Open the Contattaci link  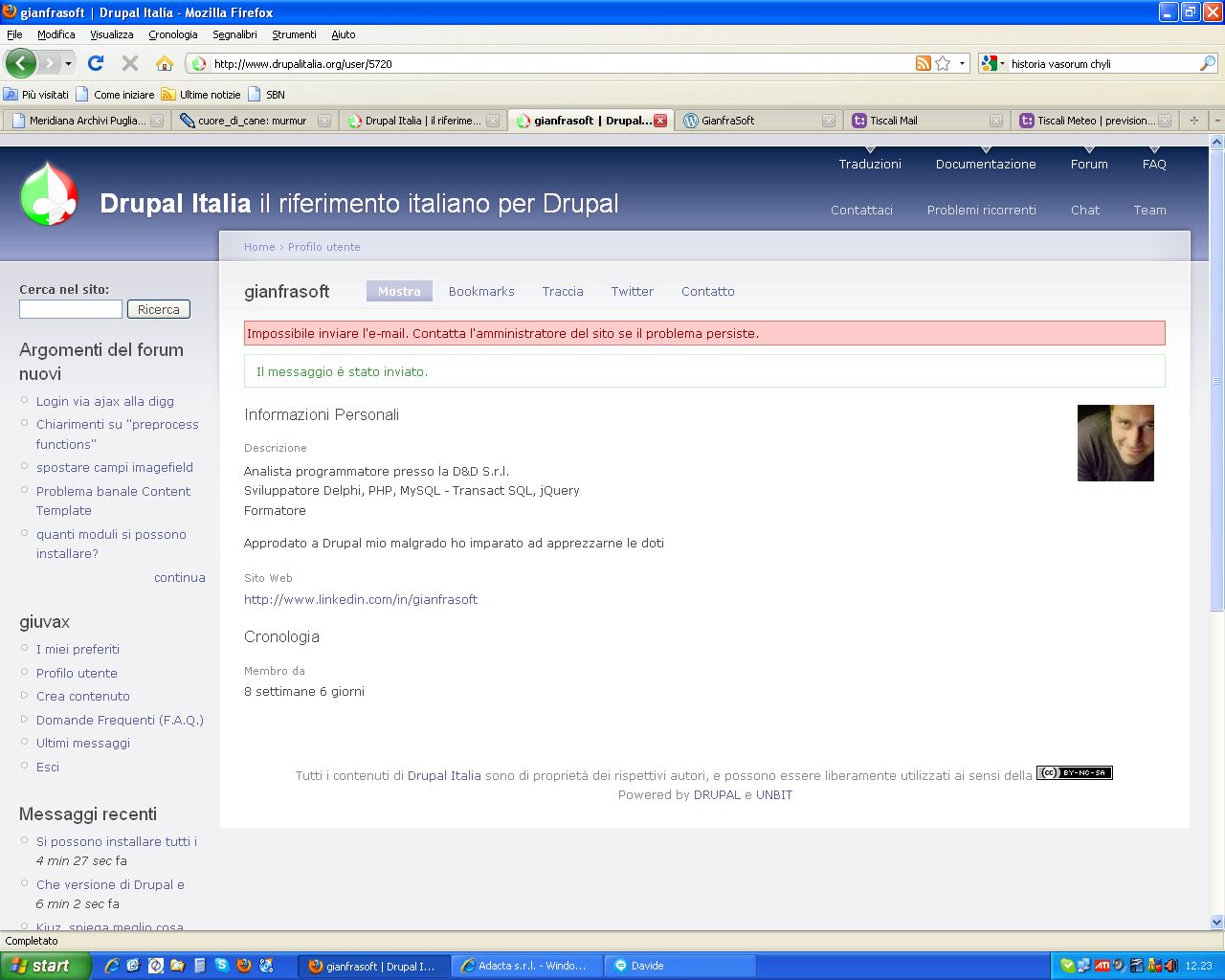pos(861,210)
